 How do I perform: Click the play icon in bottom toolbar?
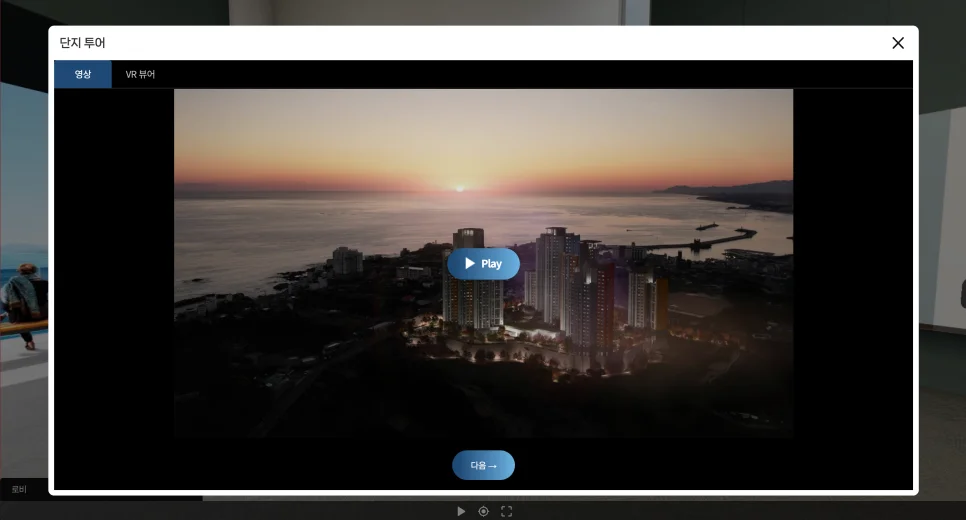461,511
